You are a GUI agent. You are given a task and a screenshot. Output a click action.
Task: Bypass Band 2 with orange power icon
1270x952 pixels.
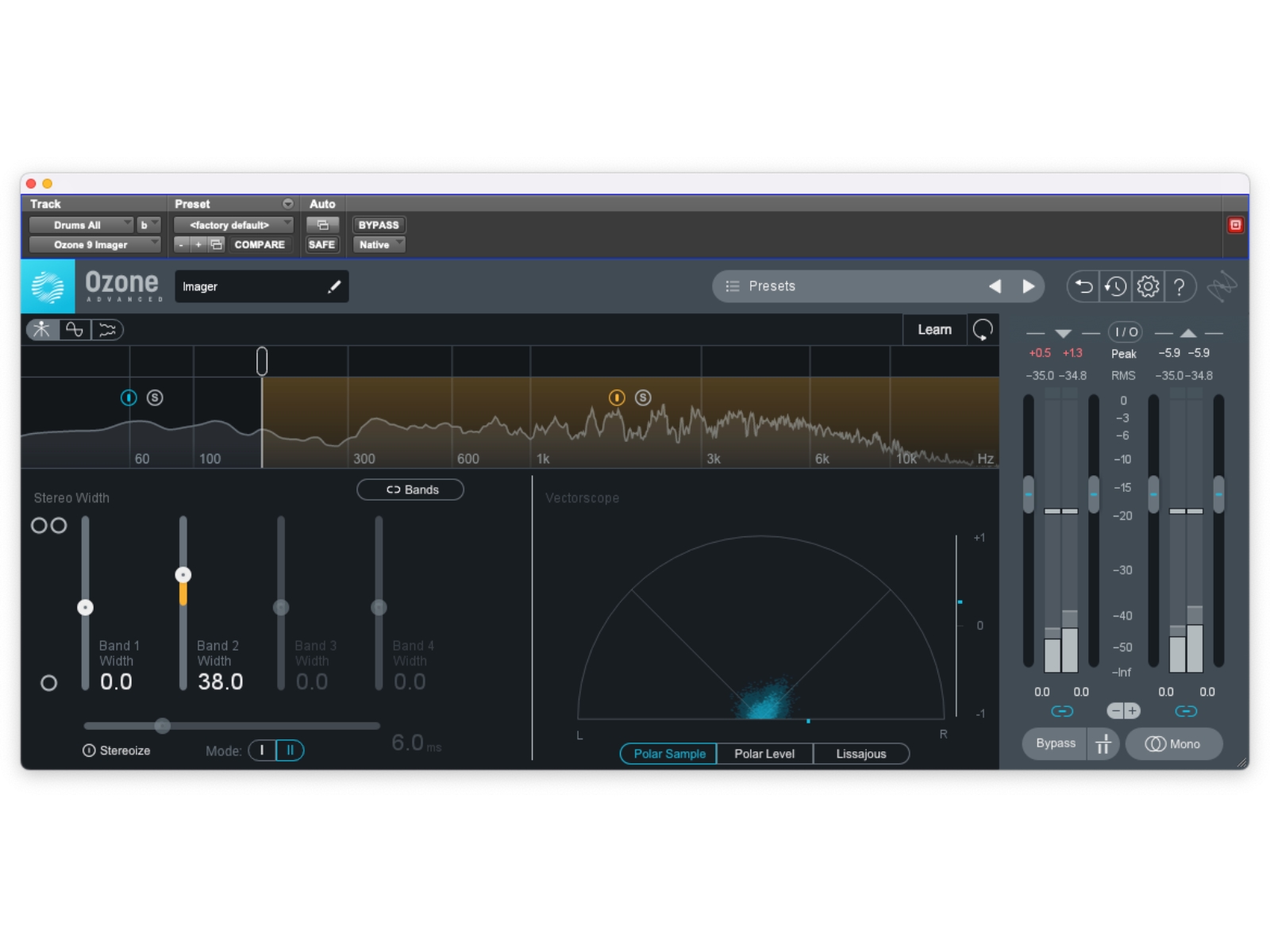pos(617,397)
